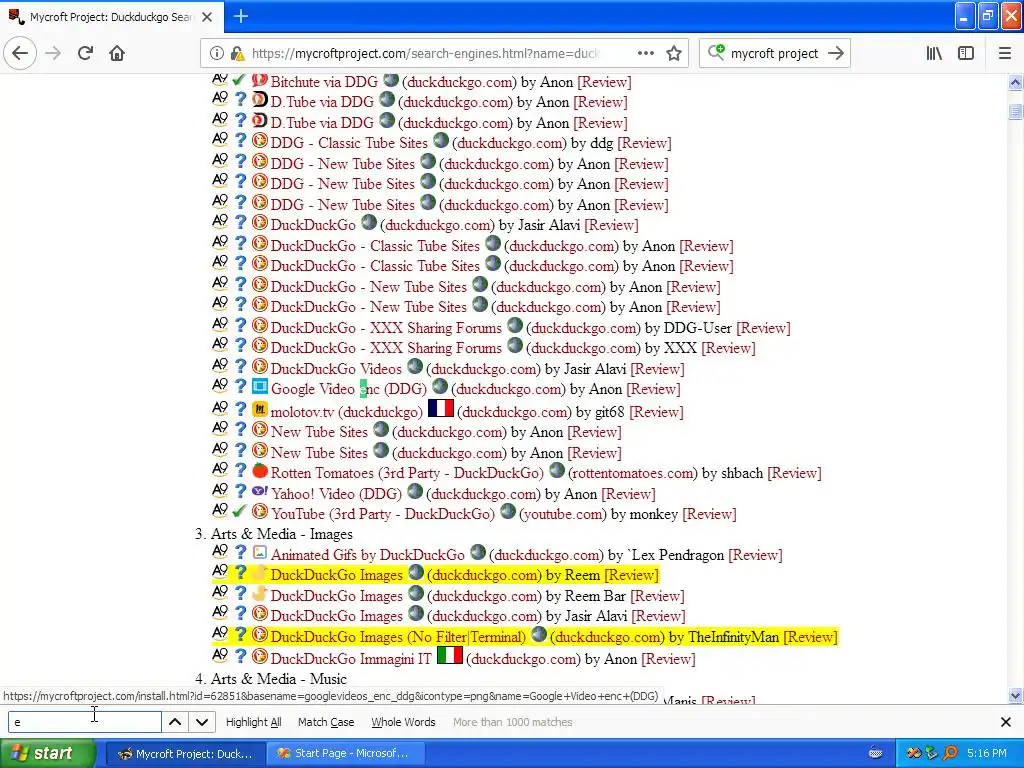Open the DuckDuckGo Videos plugin link
Screen dimensions: 1024x768
(x=336, y=368)
